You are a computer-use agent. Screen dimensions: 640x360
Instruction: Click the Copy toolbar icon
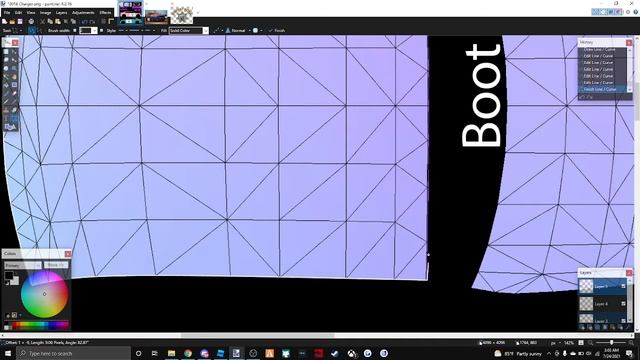(x=50, y=22)
